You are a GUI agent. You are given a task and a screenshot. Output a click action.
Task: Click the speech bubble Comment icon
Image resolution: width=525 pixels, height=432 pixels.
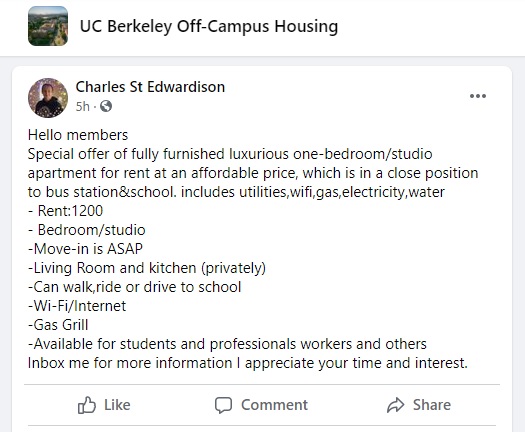223,405
